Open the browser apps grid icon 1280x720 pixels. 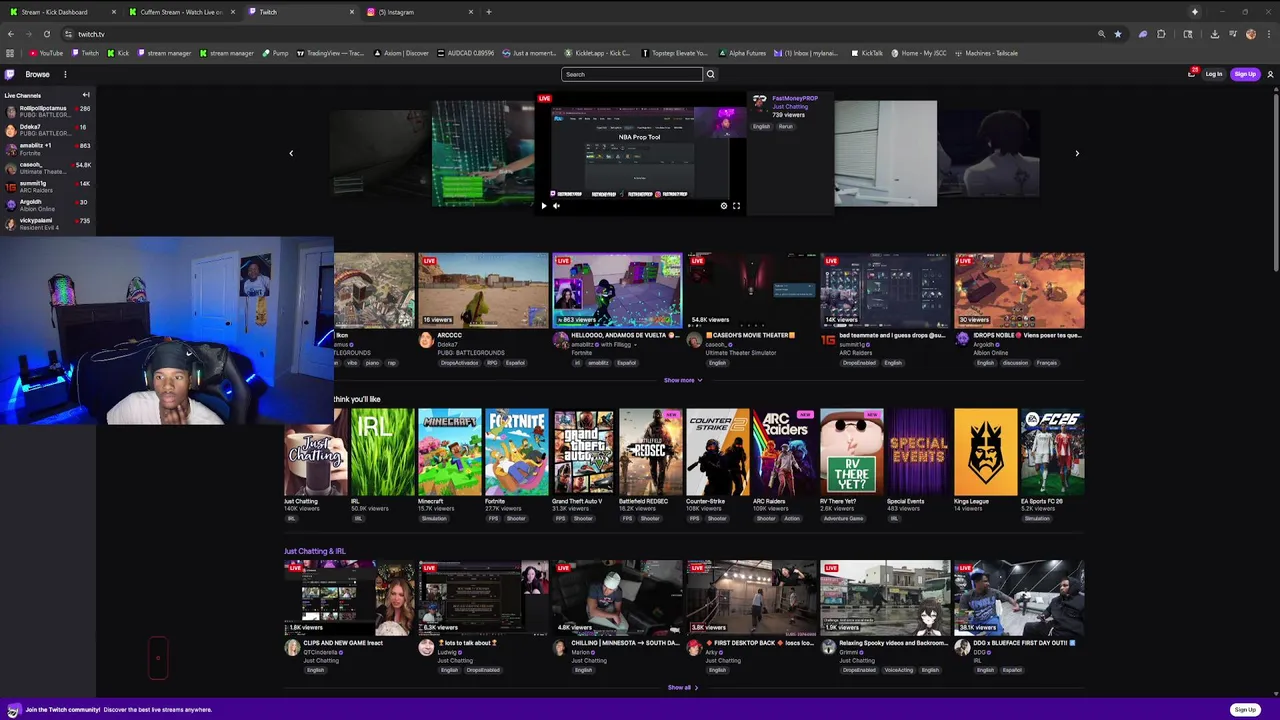pos(10,53)
